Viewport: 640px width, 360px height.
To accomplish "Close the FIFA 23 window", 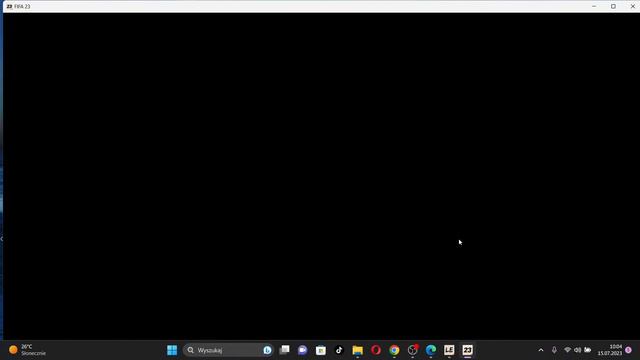I will (x=633, y=7).
